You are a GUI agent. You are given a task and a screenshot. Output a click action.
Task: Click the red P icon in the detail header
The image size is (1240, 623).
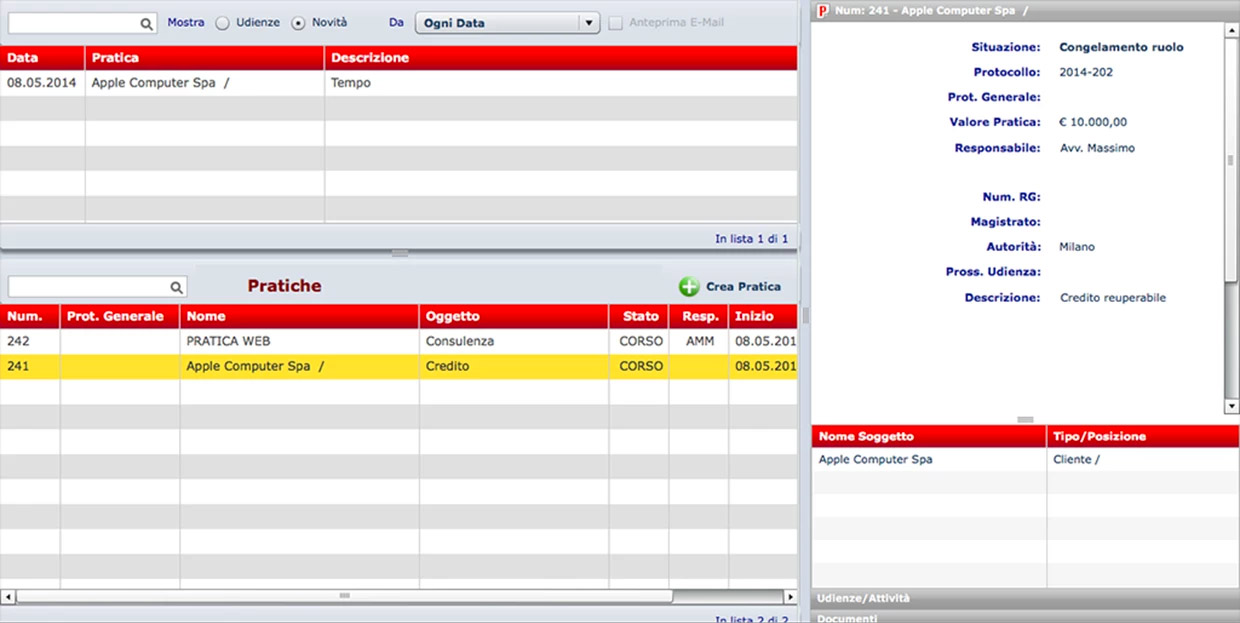tap(823, 11)
